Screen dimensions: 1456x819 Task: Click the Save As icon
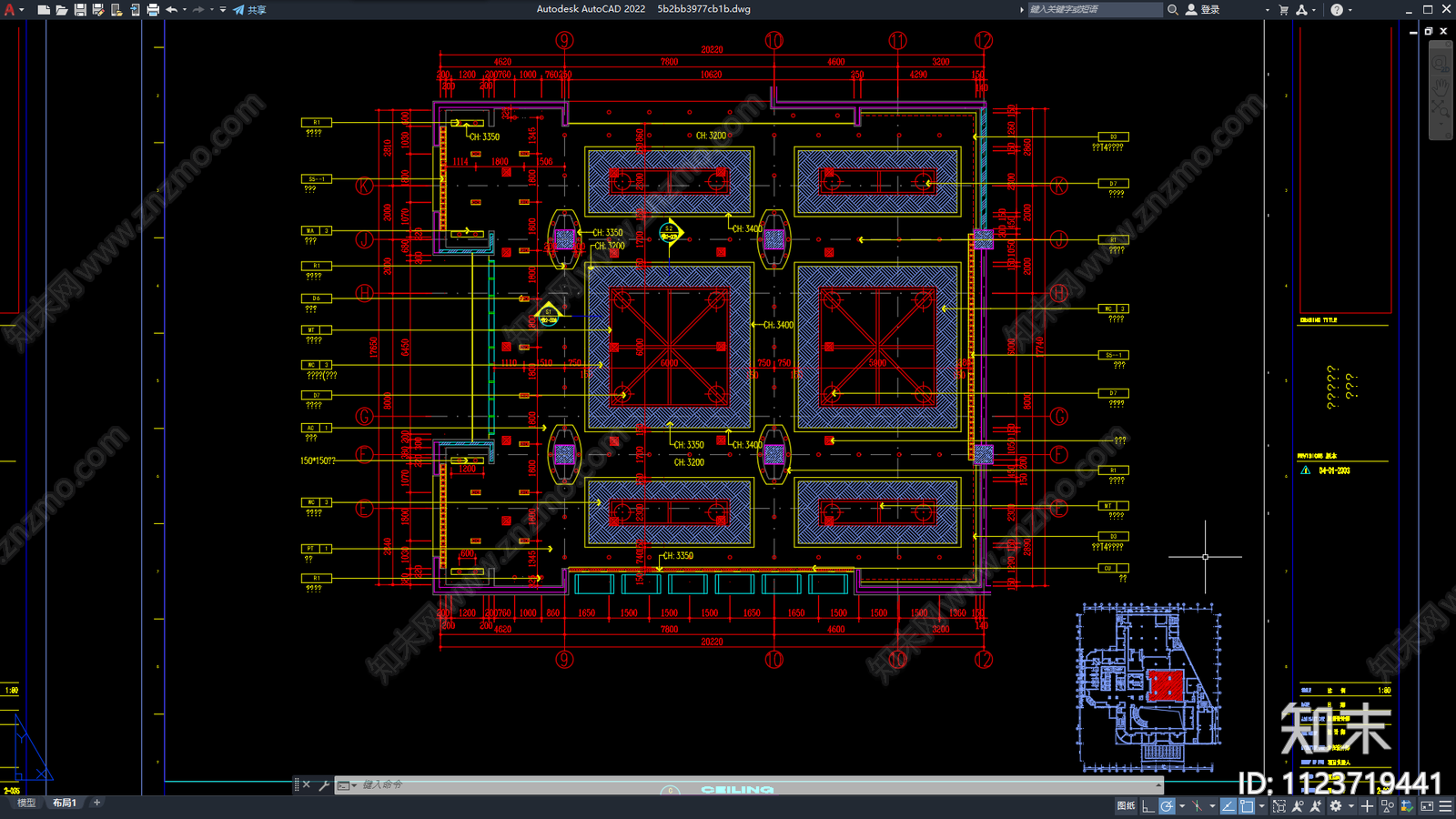point(98,9)
